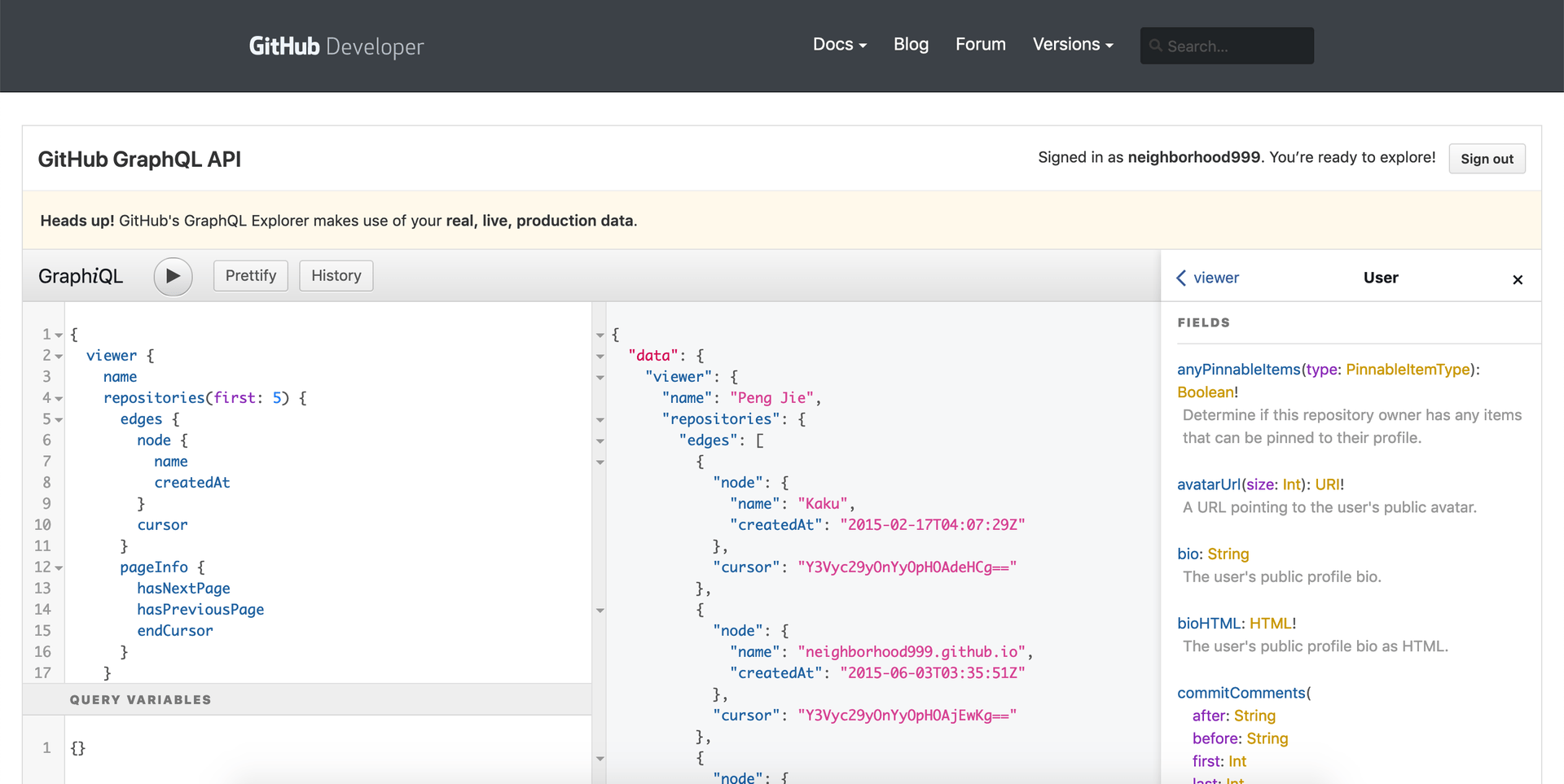Open anyPinnableItems field documentation

(1238, 370)
